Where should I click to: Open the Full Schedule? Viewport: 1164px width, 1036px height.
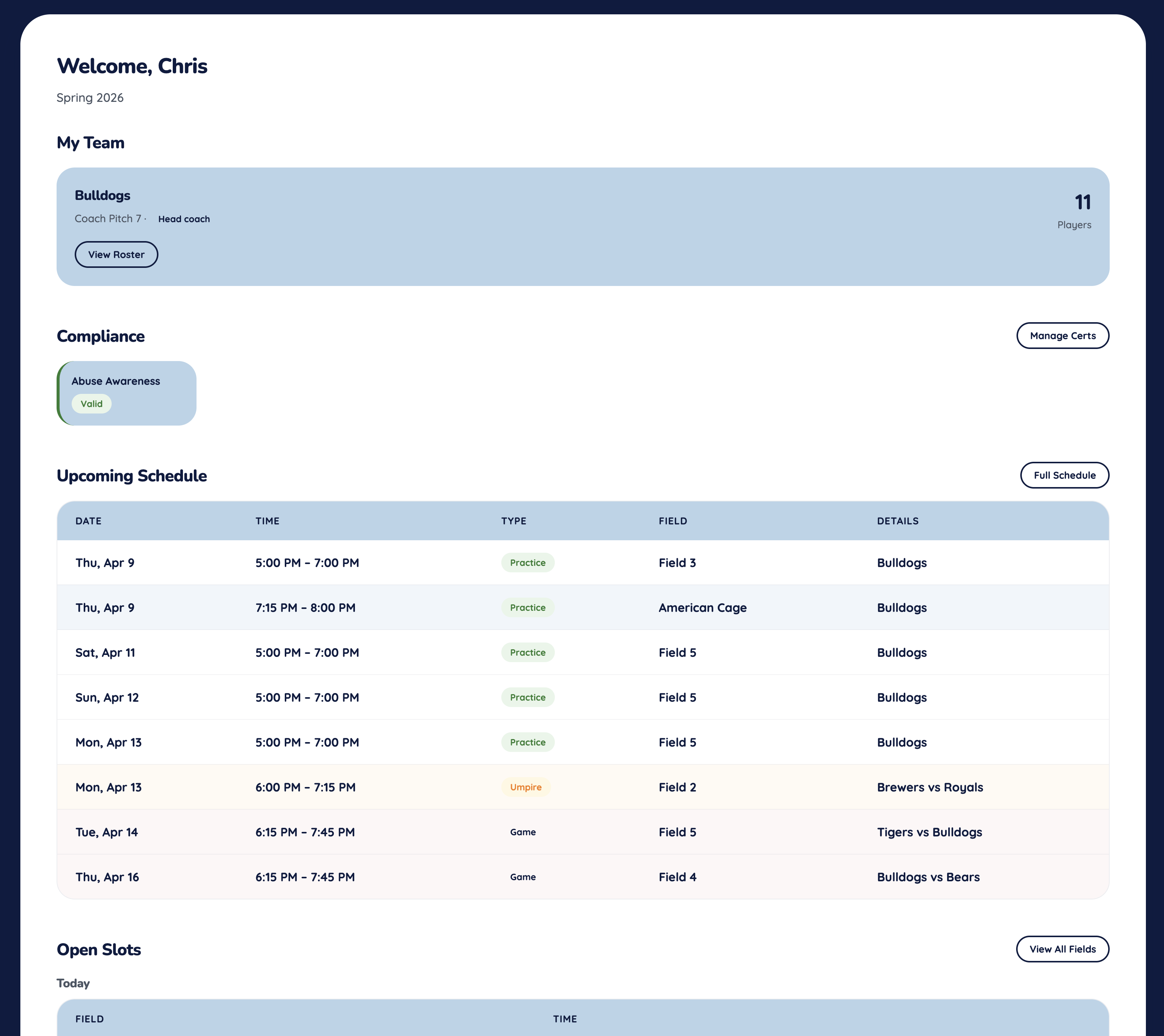[x=1064, y=475]
